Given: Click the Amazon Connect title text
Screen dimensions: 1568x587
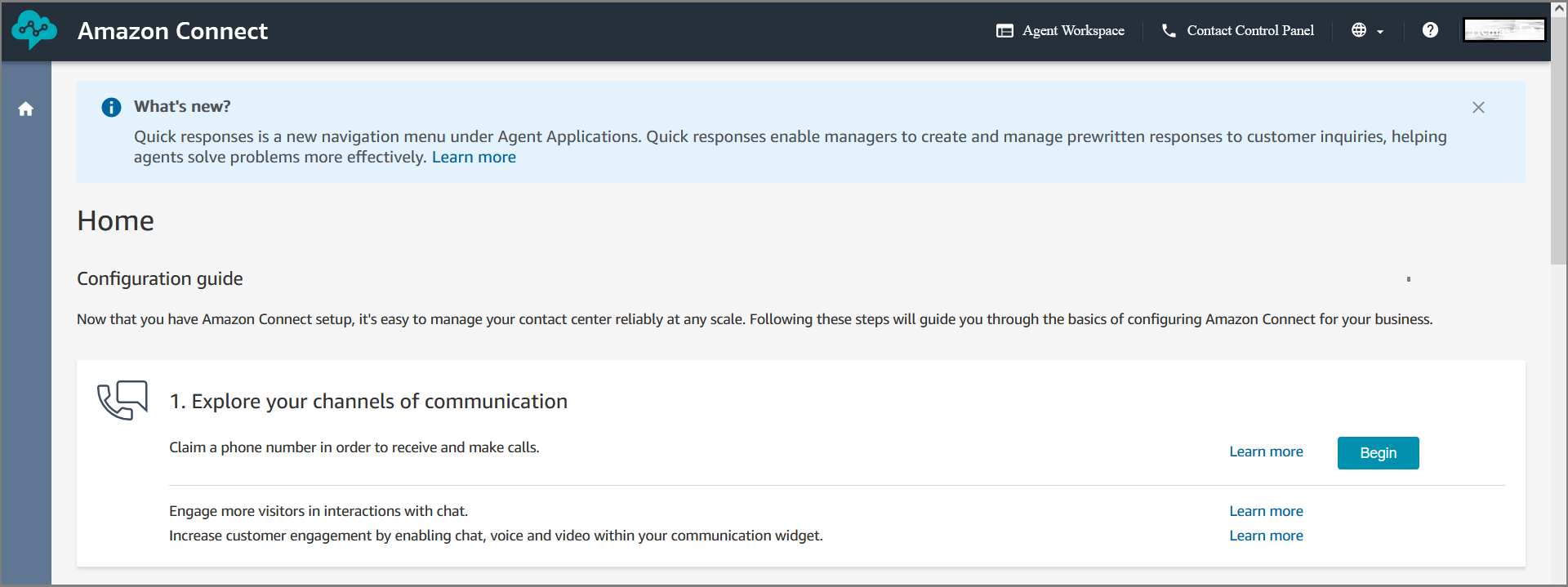Looking at the screenshot, I should (x=172, y=31).
